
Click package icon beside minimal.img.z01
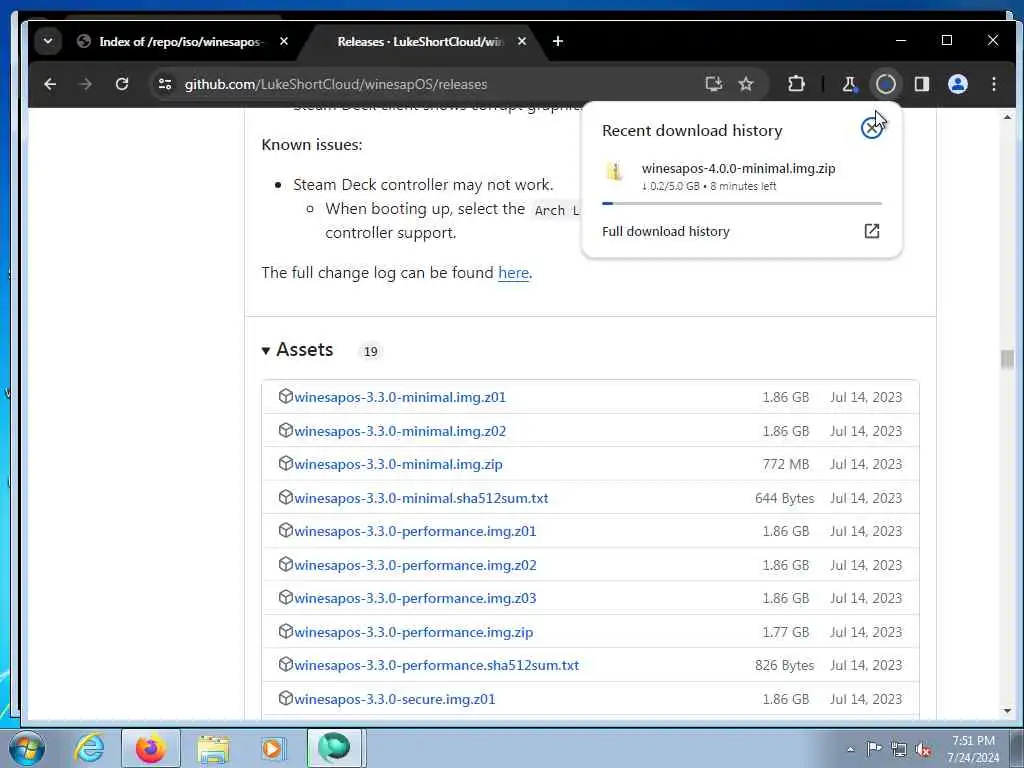285,396
